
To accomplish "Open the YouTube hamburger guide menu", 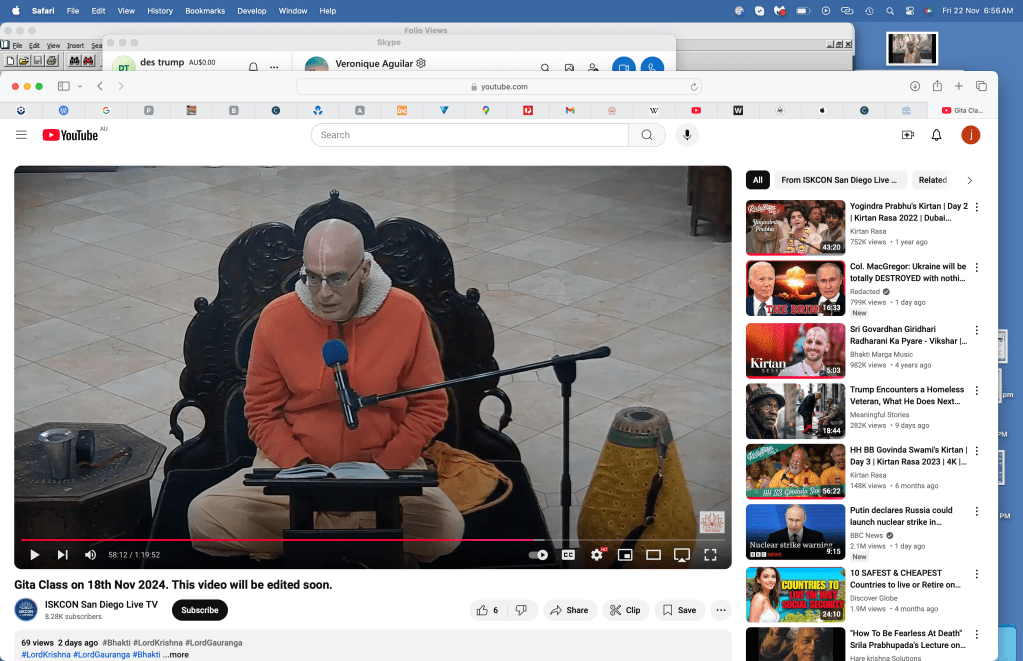I will click(21, 135).
